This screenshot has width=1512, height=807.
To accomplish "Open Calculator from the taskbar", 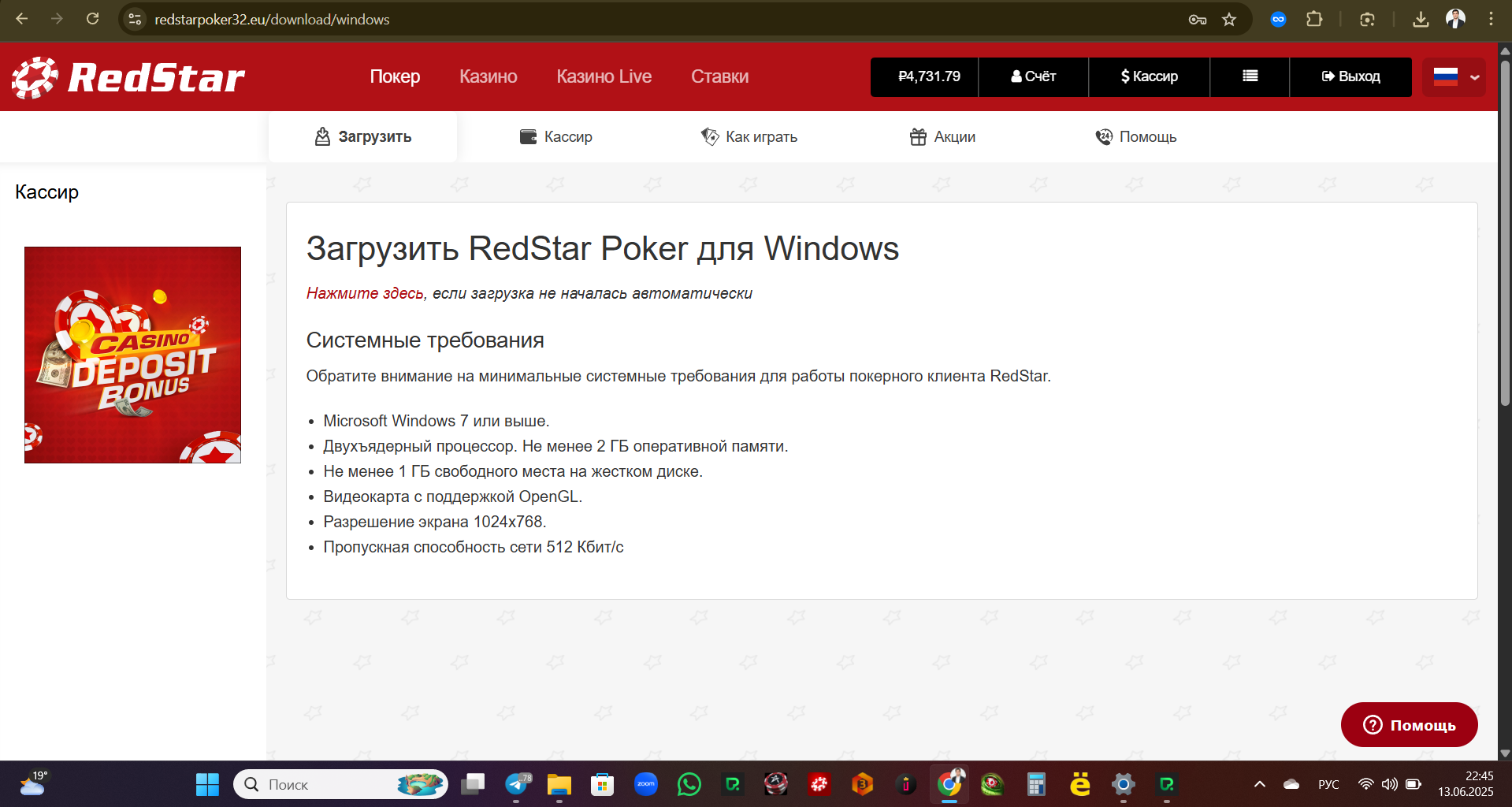I will click(1036, 784).
